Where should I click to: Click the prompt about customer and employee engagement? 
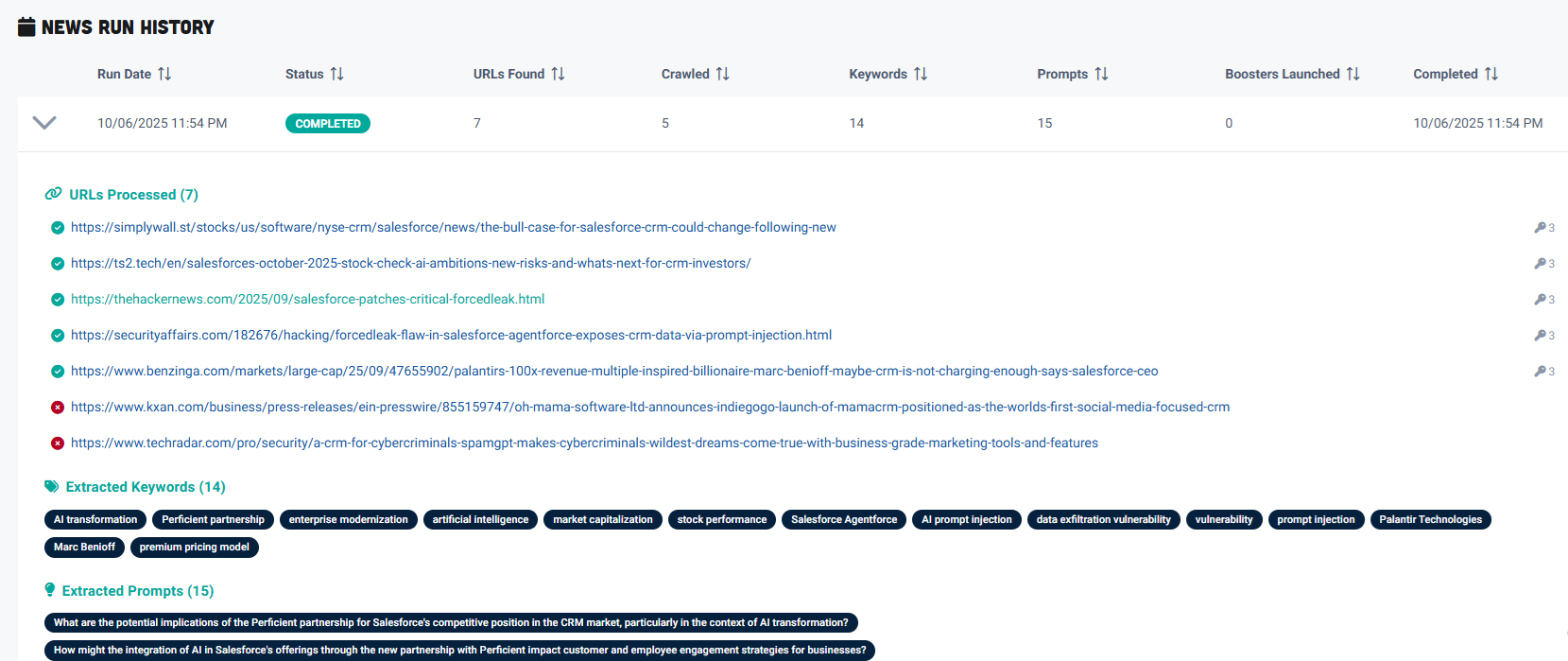click(x=459, y=650)
